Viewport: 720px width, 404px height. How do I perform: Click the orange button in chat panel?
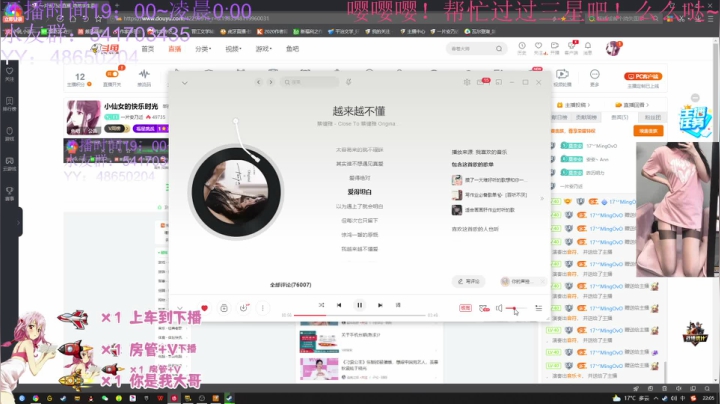tap(648, 131)
